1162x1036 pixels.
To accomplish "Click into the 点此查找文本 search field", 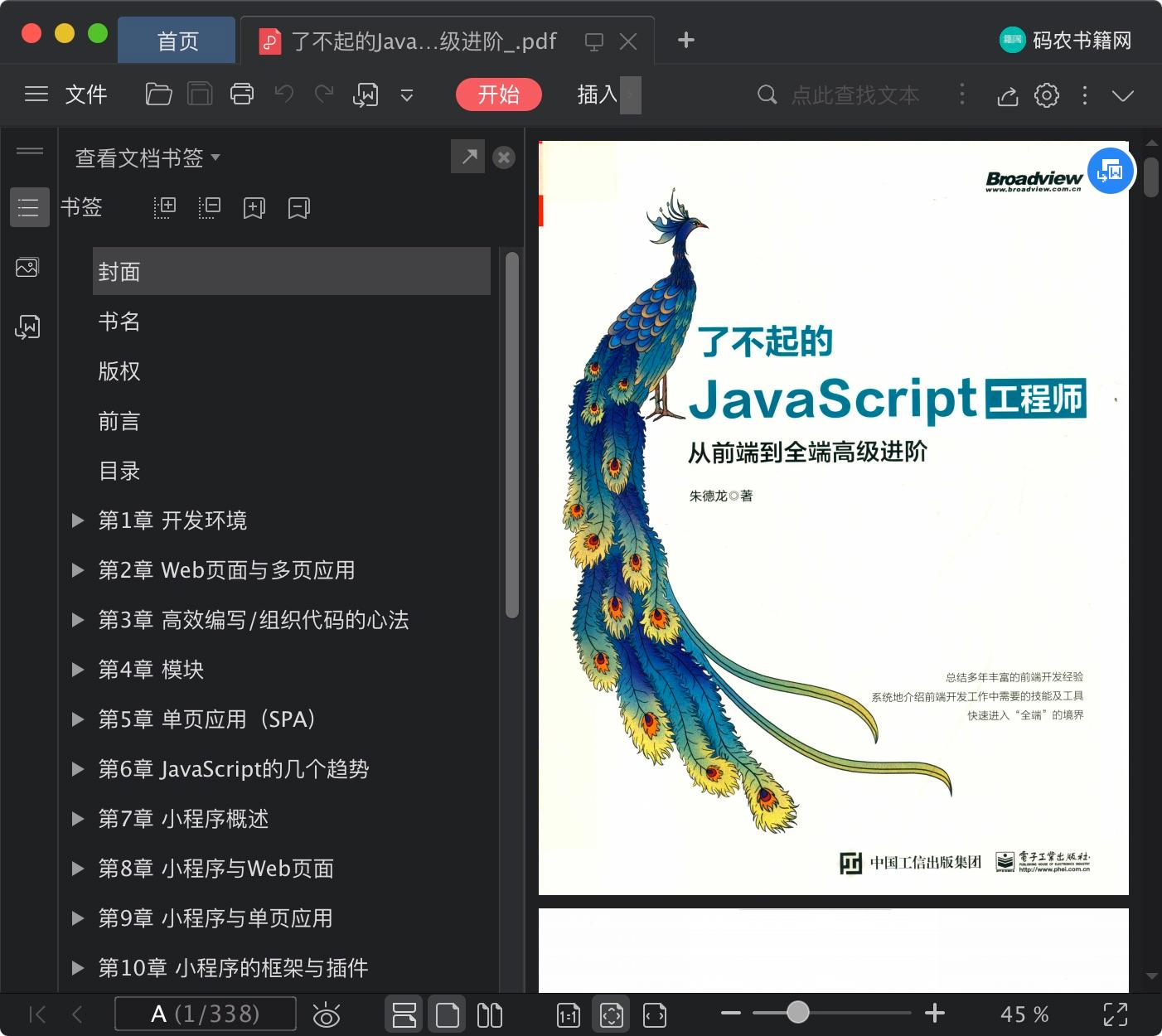I will 855,95.
